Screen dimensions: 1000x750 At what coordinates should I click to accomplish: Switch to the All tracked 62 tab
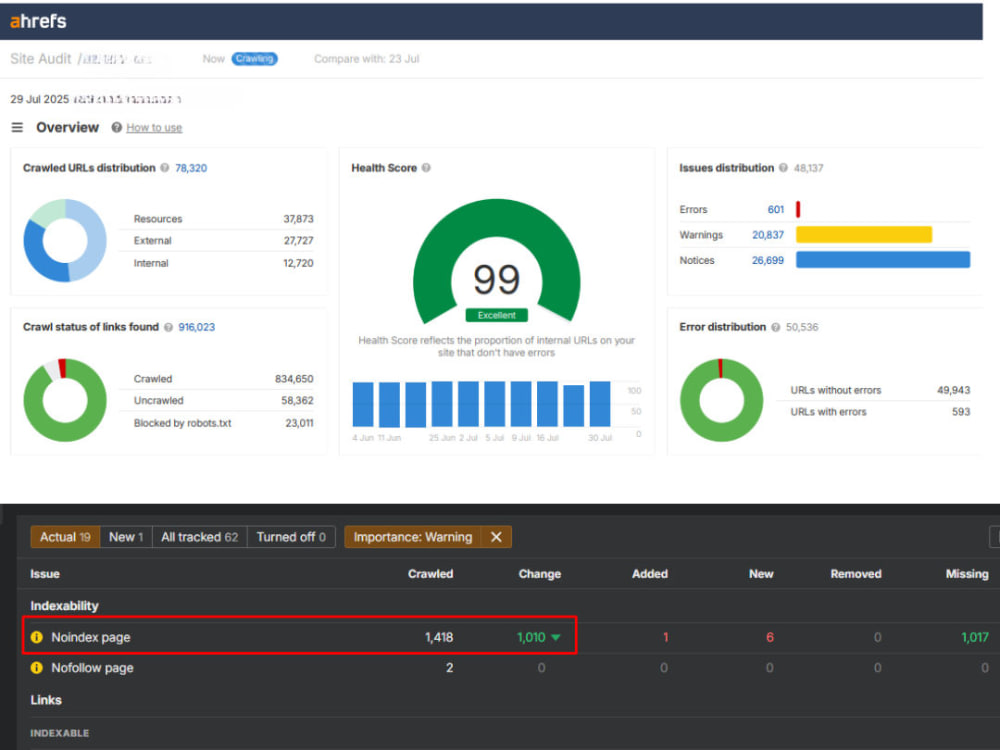(200, 537)
